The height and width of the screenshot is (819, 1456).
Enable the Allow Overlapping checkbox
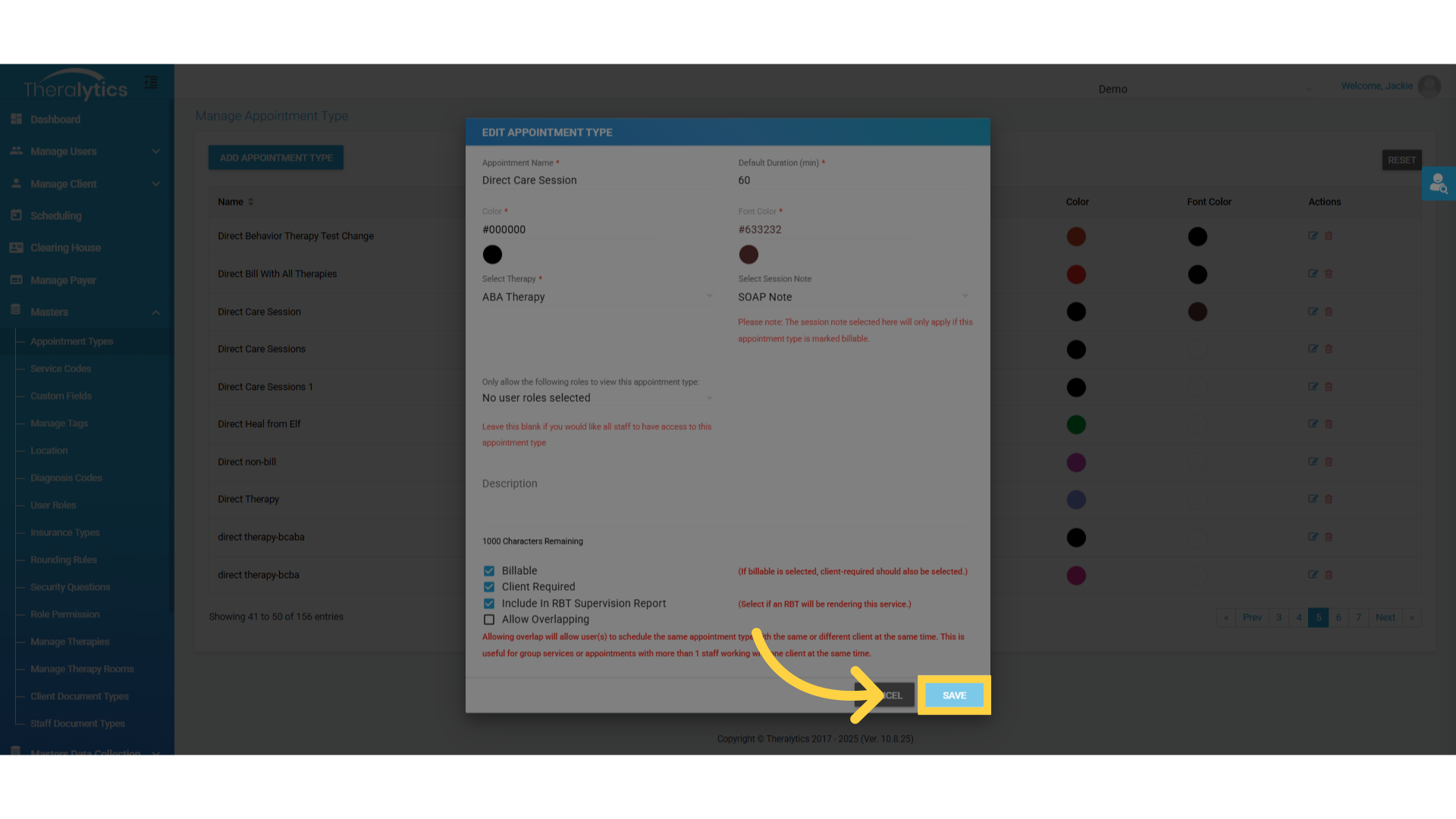pos(489,620)
